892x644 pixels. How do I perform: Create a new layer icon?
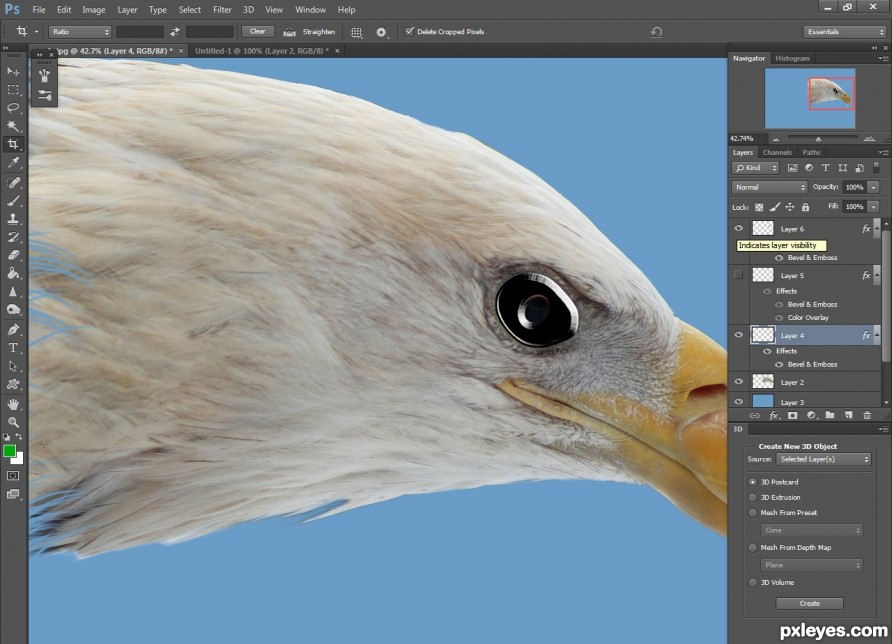848,415
